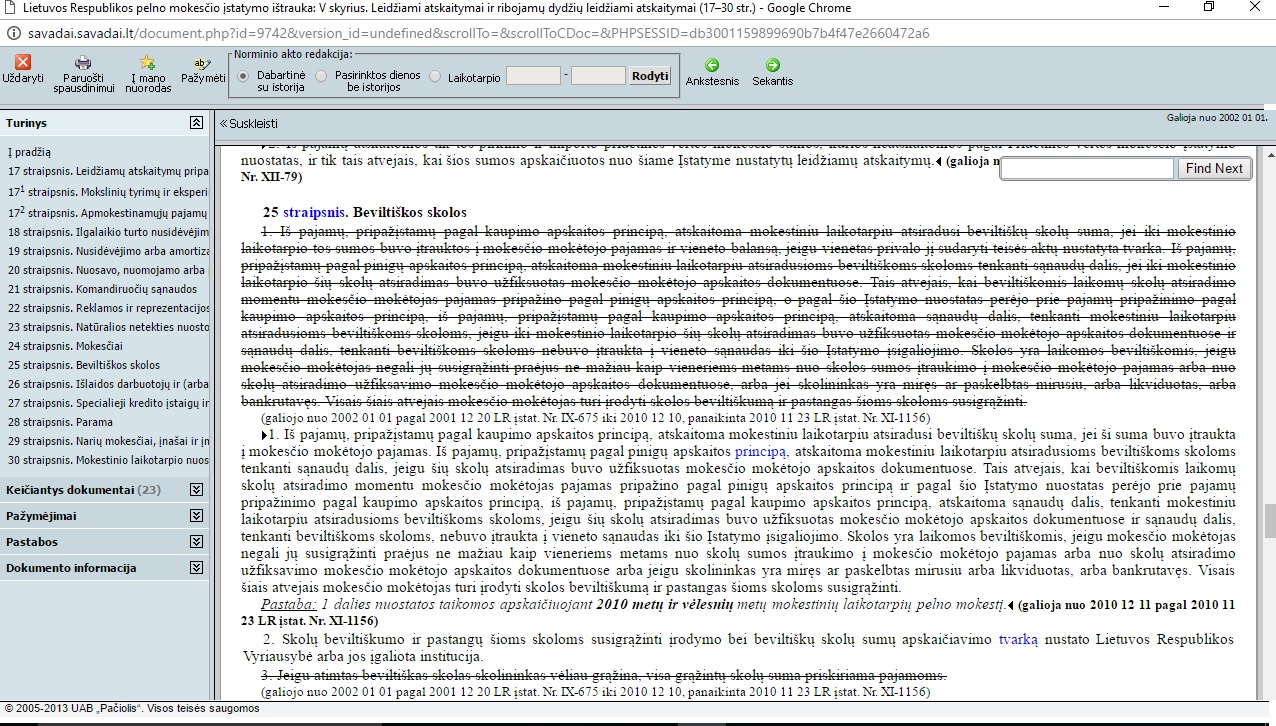Open 27 straipsnis. Specialieji kredito įstaigų
This screenshot has height=726, width=1276.
(x=108, y=403)
